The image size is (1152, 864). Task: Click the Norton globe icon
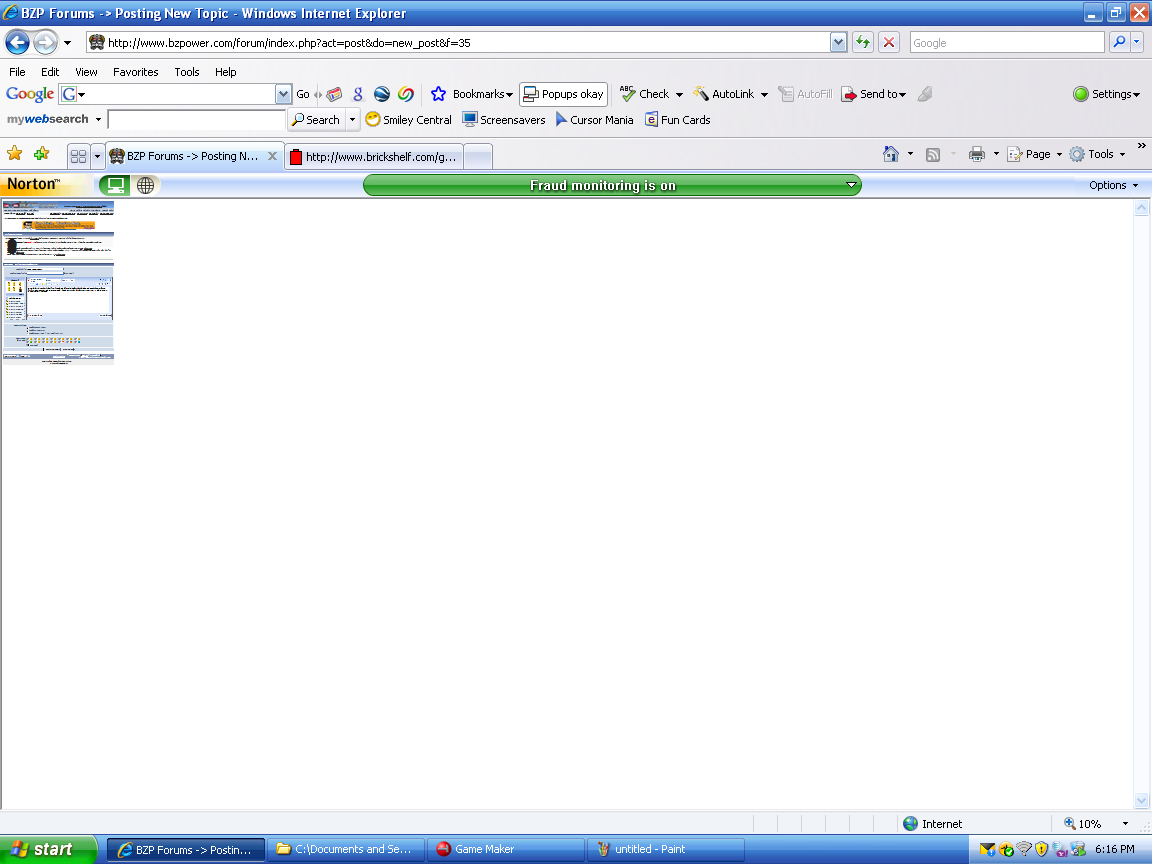tap(145, 185)
